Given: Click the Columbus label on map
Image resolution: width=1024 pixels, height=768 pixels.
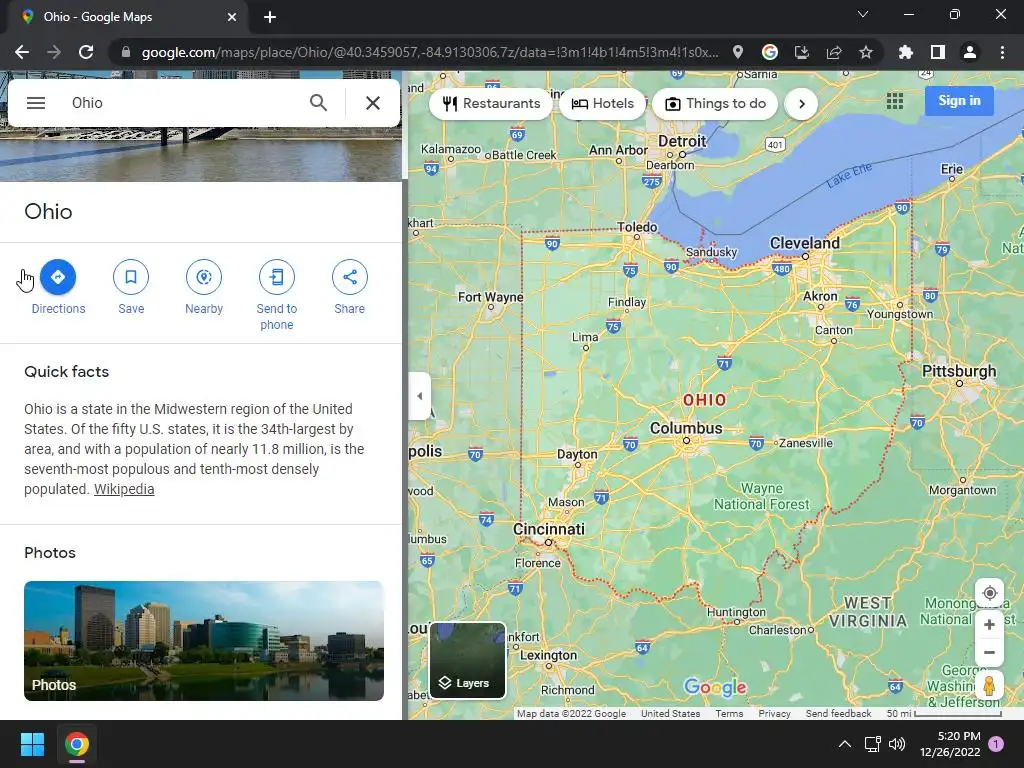Looking at the screenshot, I should [x=686, y=428].
